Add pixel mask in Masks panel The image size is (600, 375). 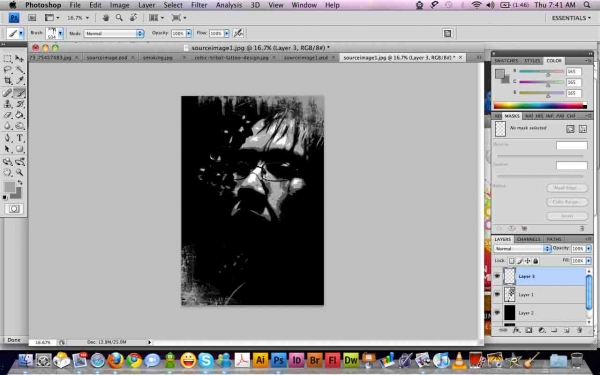pyautogui.click(x=570, y=129)
